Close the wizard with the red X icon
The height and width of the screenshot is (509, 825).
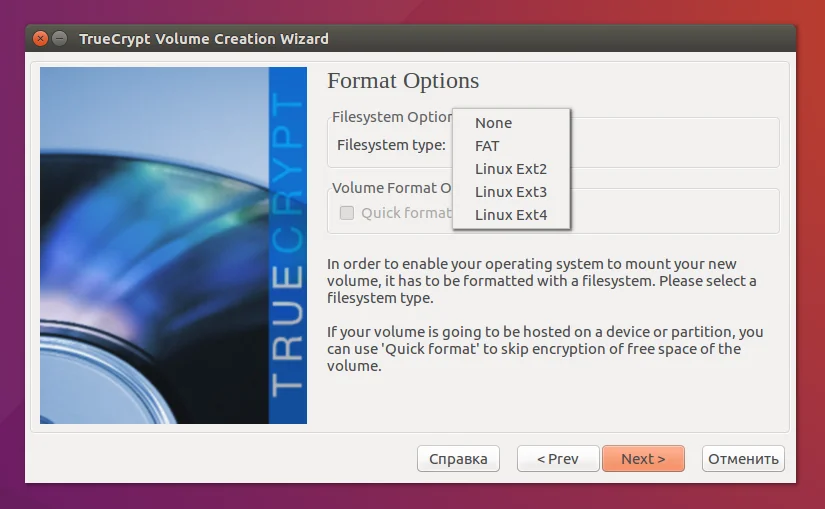[41, 38]
